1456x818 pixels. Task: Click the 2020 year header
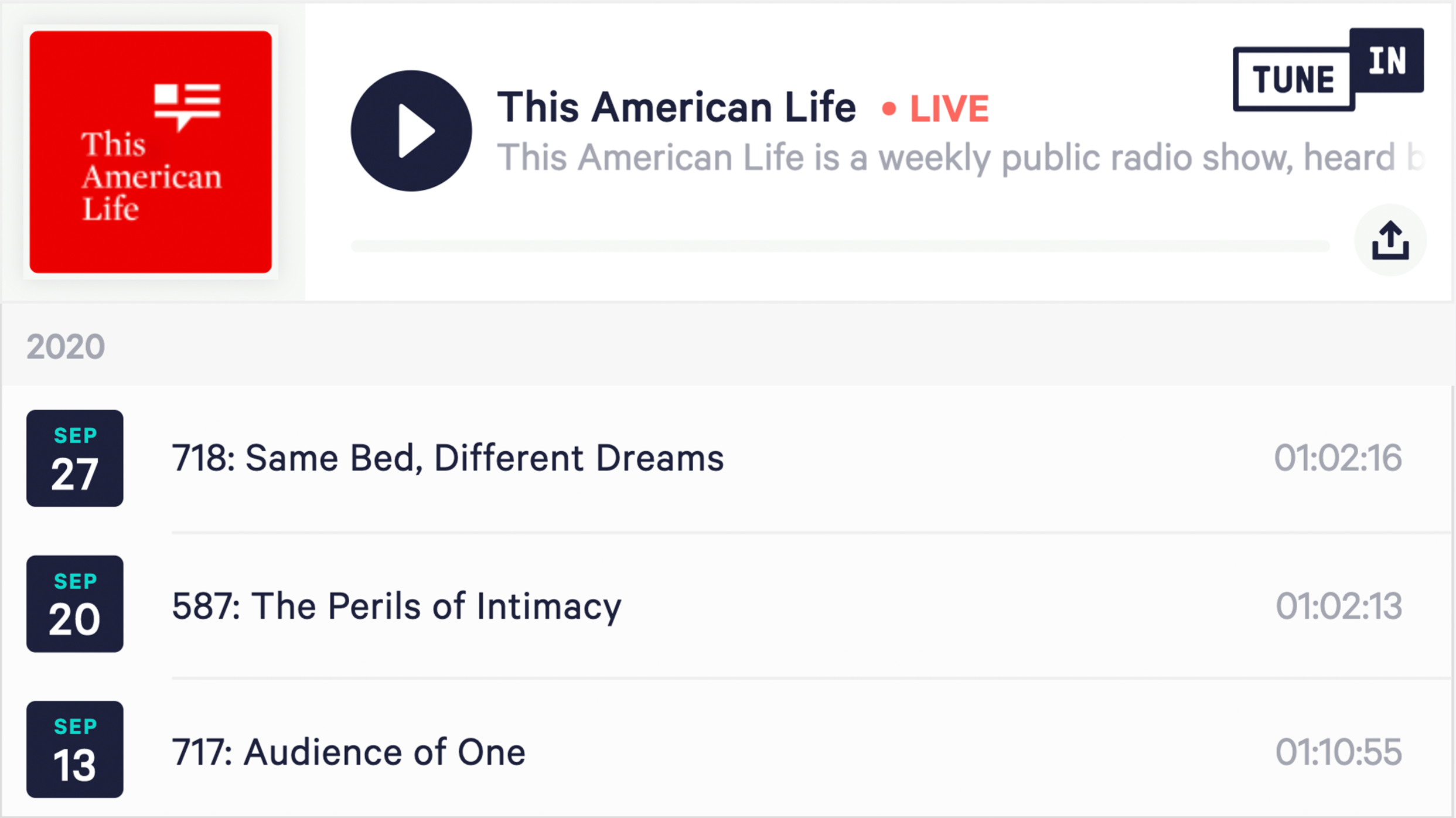[66, 347]
